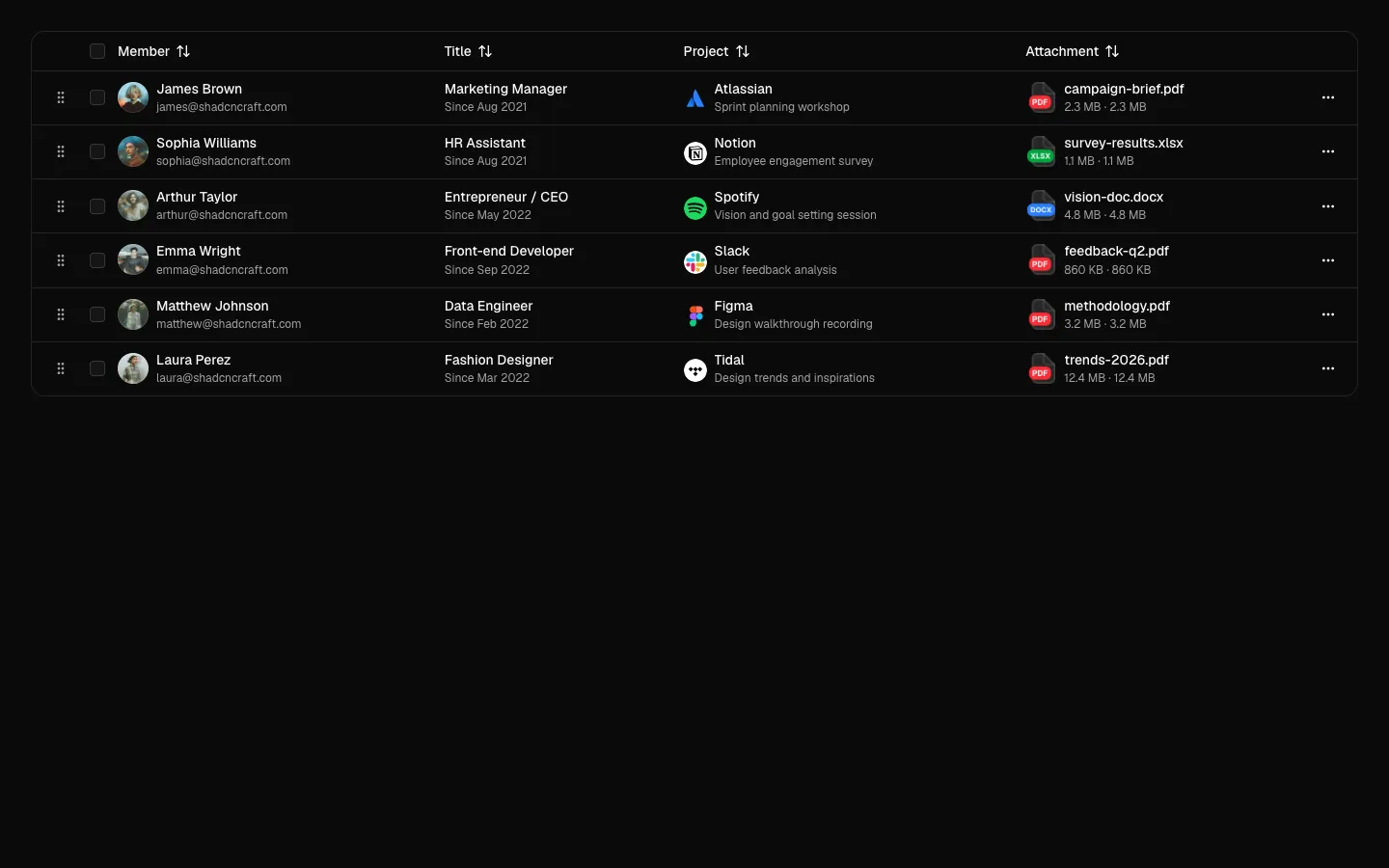
Task: Click the survey-results.xlsx file name
Action: pyautogui.click(x=1124, y=143)
